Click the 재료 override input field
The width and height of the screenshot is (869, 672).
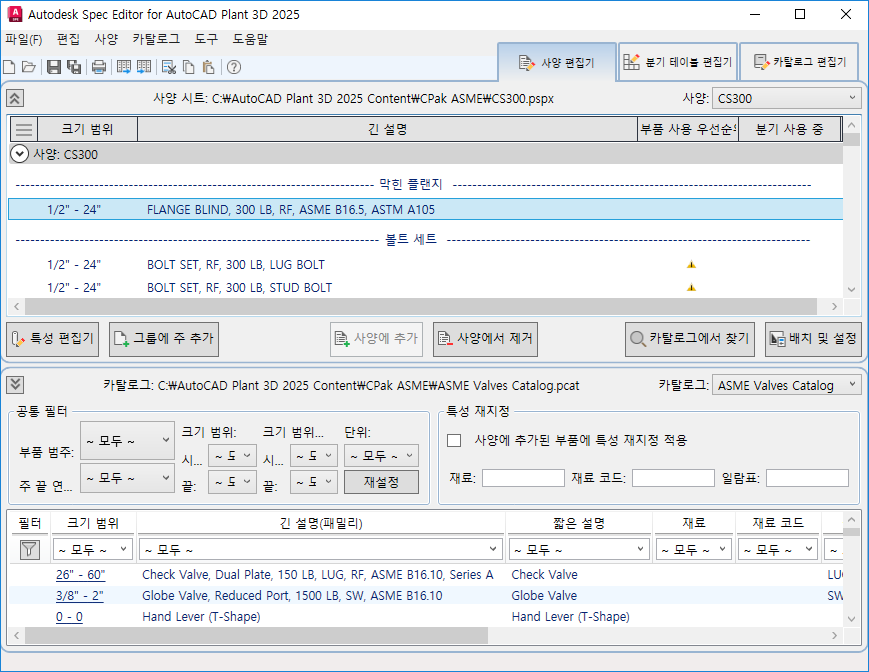click(x=523, y=478)
